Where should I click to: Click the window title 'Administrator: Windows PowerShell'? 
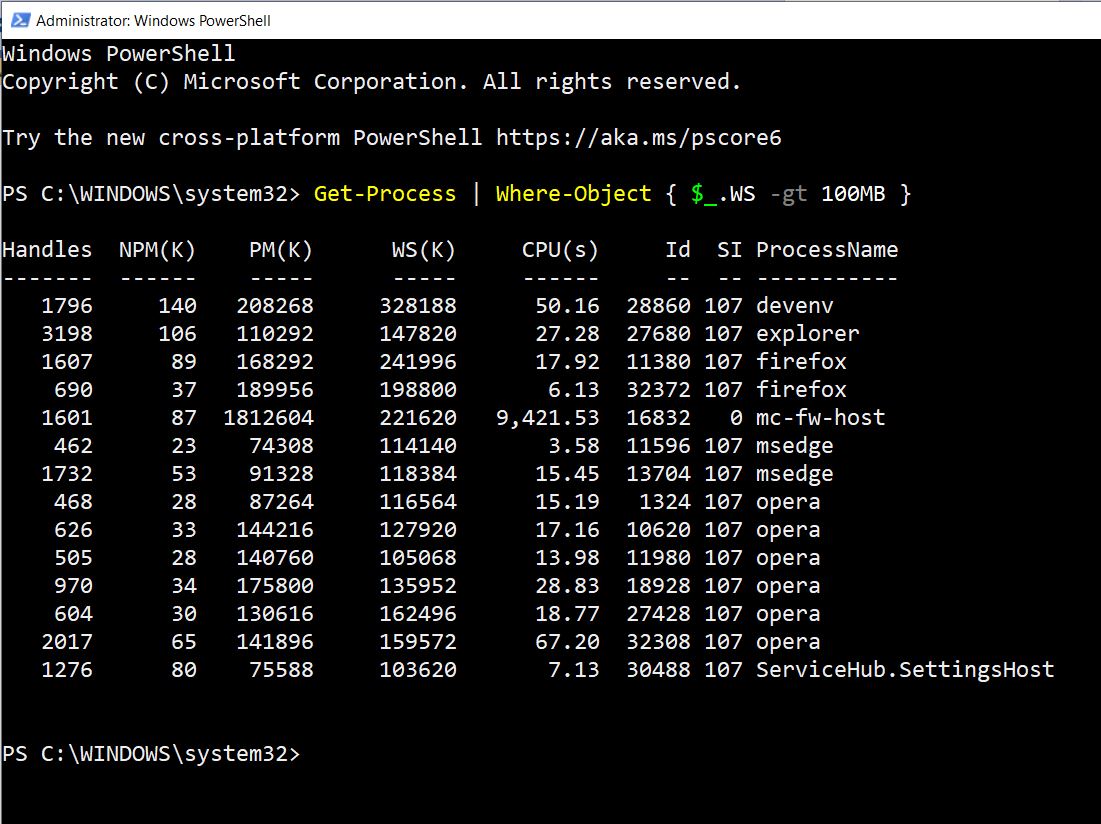(x=153, y=20)
